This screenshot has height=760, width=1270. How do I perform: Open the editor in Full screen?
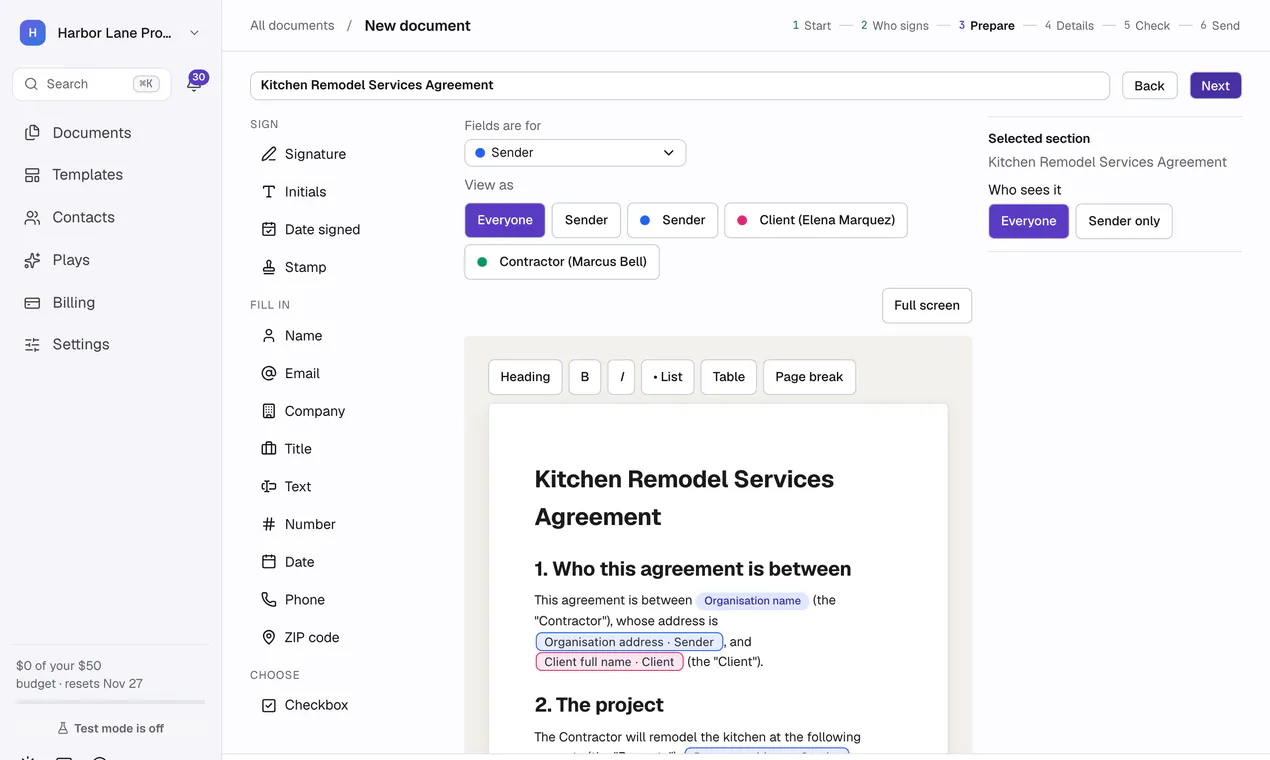pyautogui.click(x=926, y=306)
